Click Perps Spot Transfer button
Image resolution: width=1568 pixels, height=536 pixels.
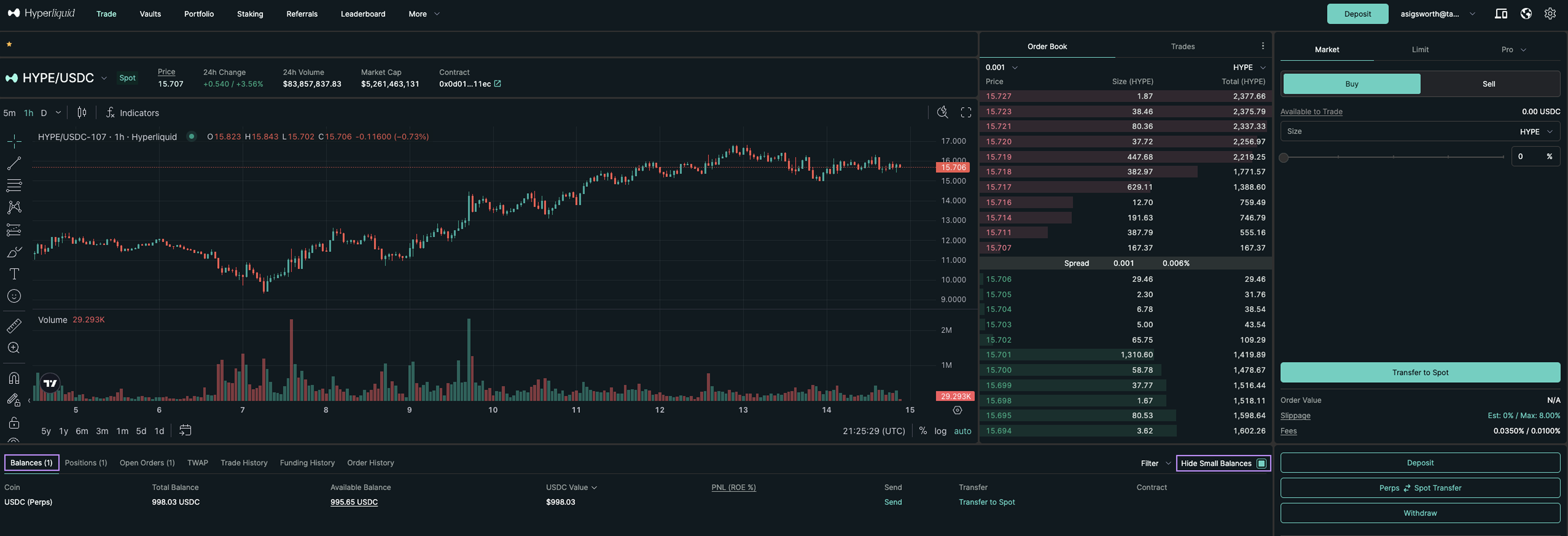pos(1420,488)
